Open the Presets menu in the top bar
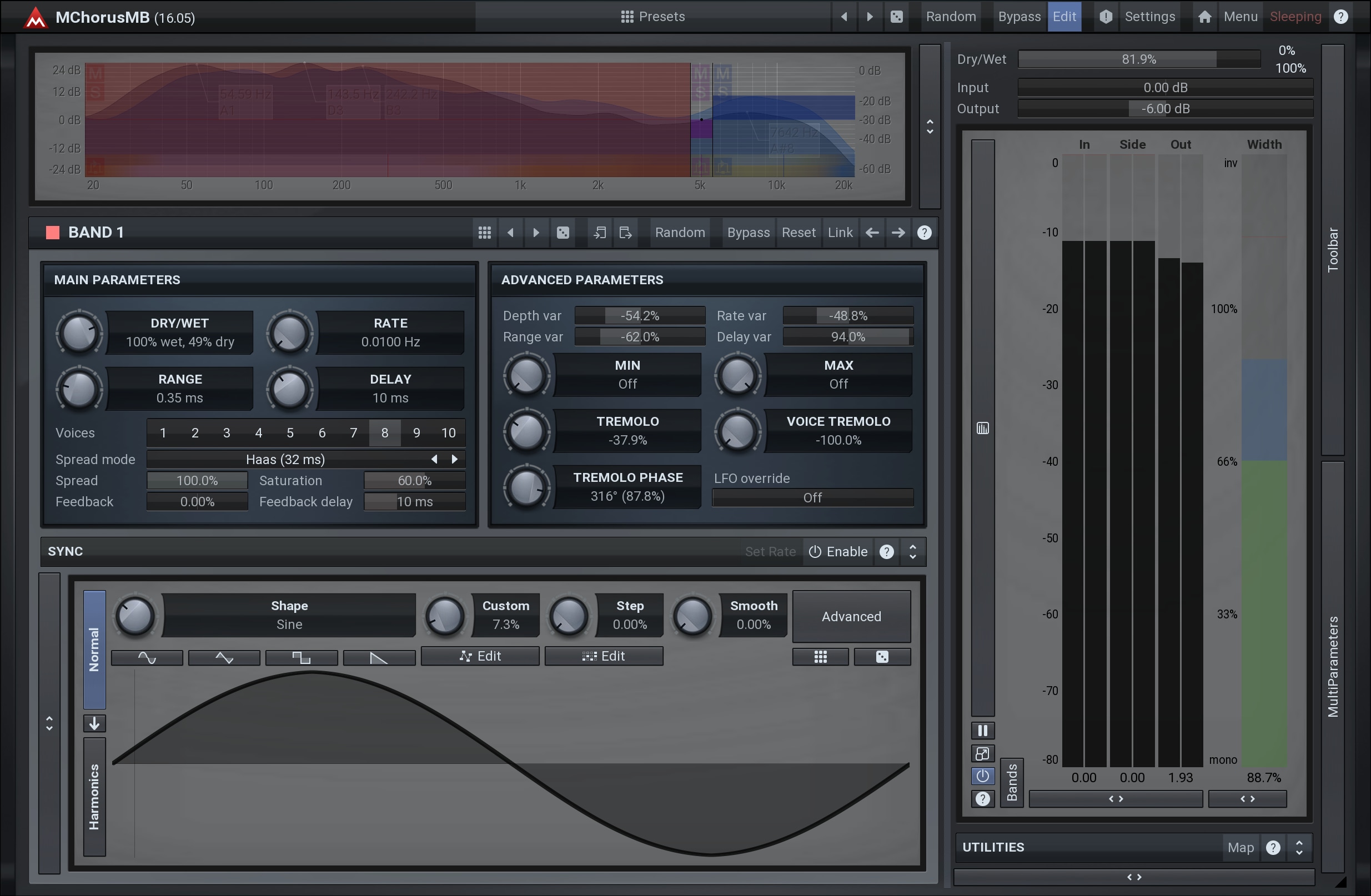1371x896 pixels. click(x=652, y=17)
